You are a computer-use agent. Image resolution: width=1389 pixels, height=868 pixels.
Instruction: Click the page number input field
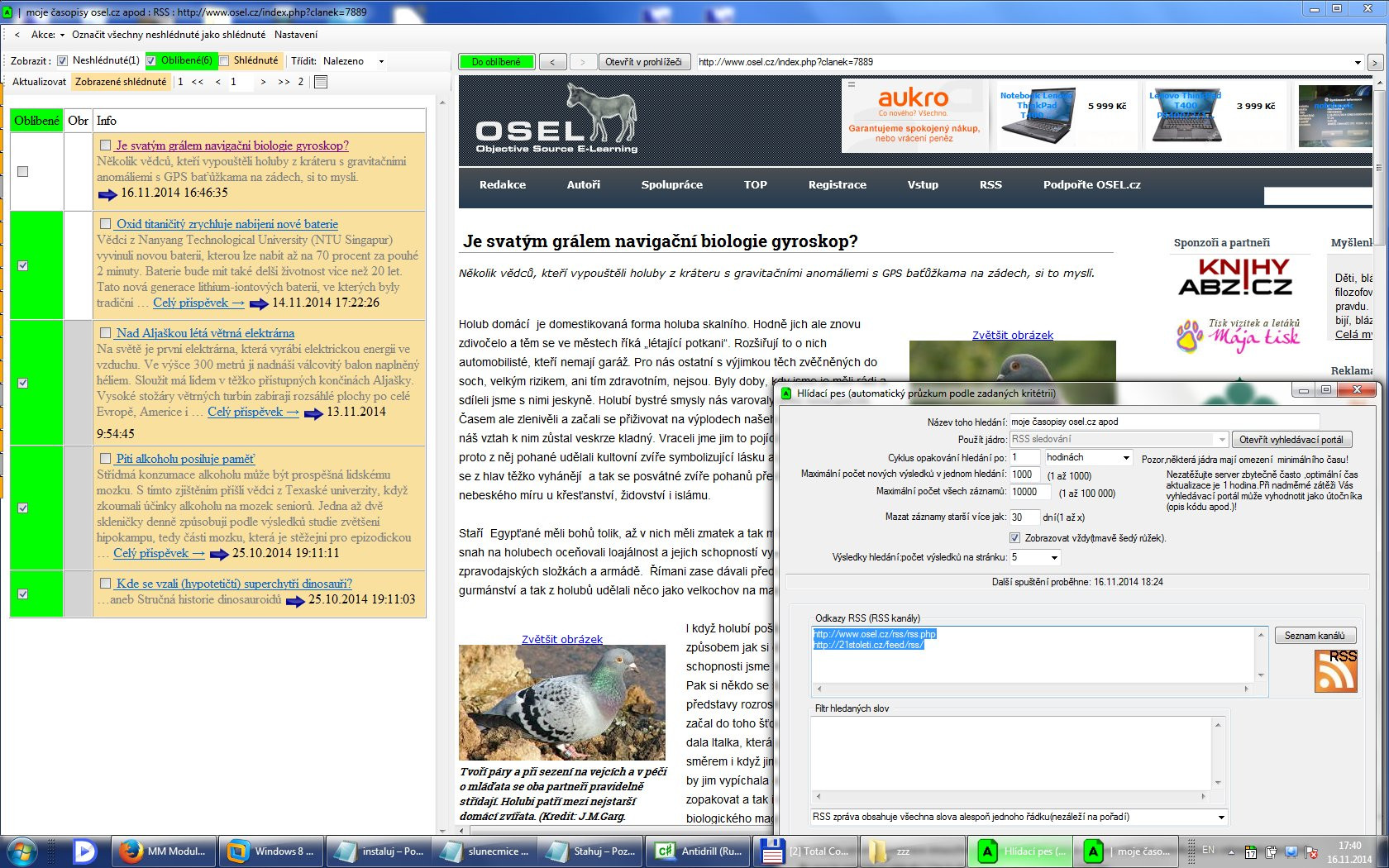pos(241,82)
